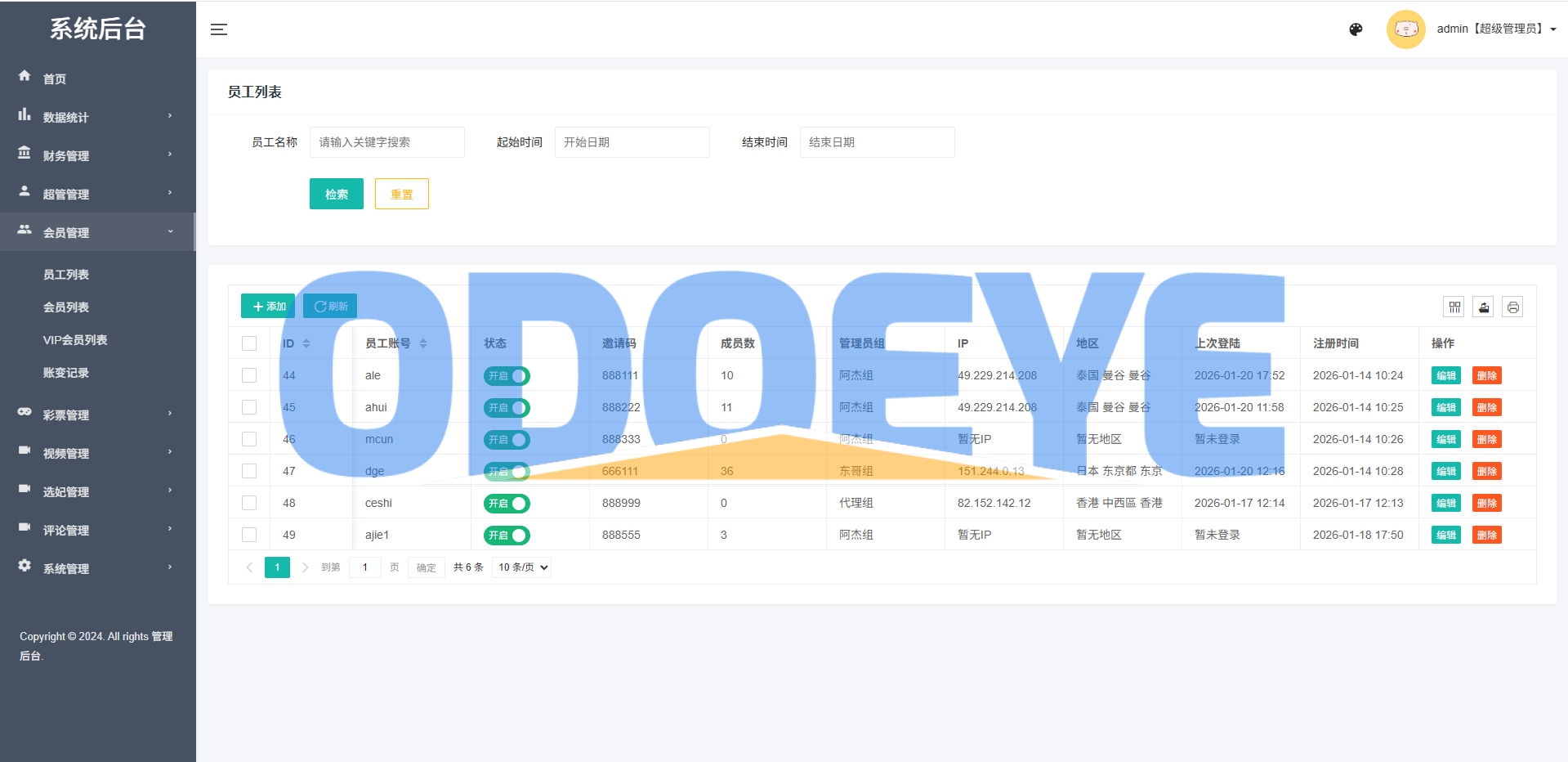The width and height of the screenshot is (1568, 762).
Task: Open the 10 条/页 page size dropdown
Action: point(521,567)
